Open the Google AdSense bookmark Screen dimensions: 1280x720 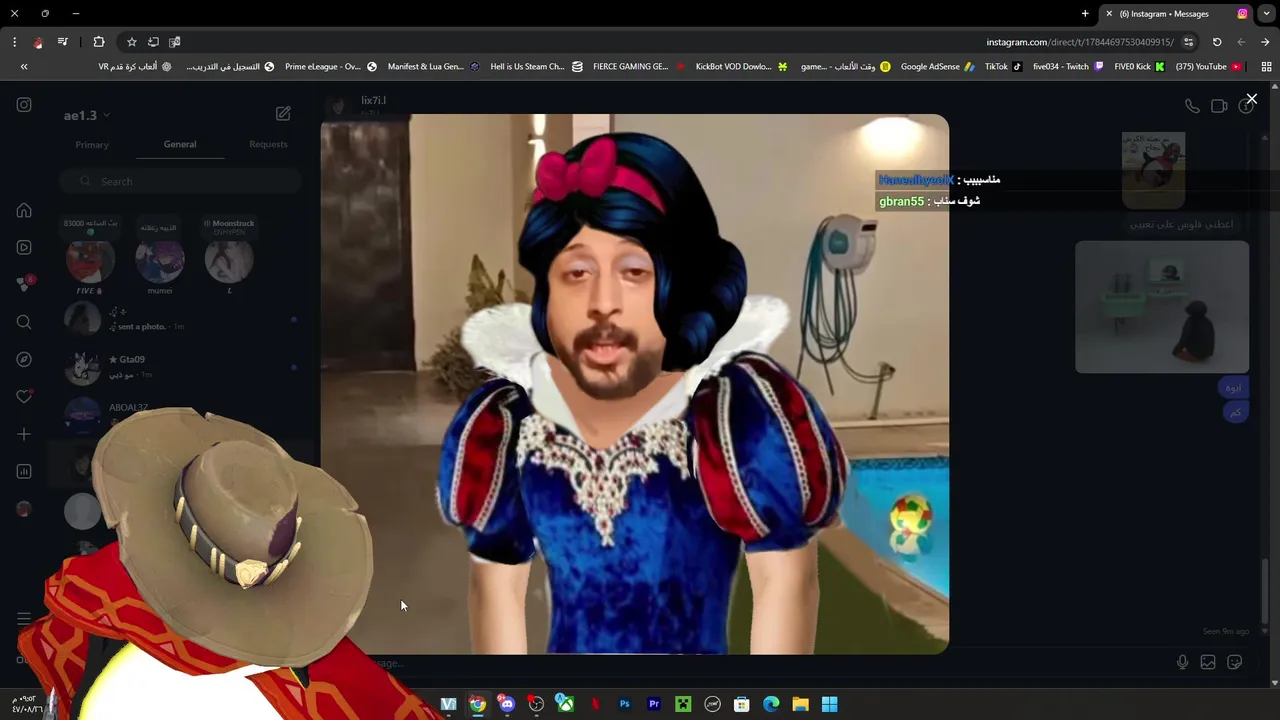pyautogui.click(x=937, y=67)
